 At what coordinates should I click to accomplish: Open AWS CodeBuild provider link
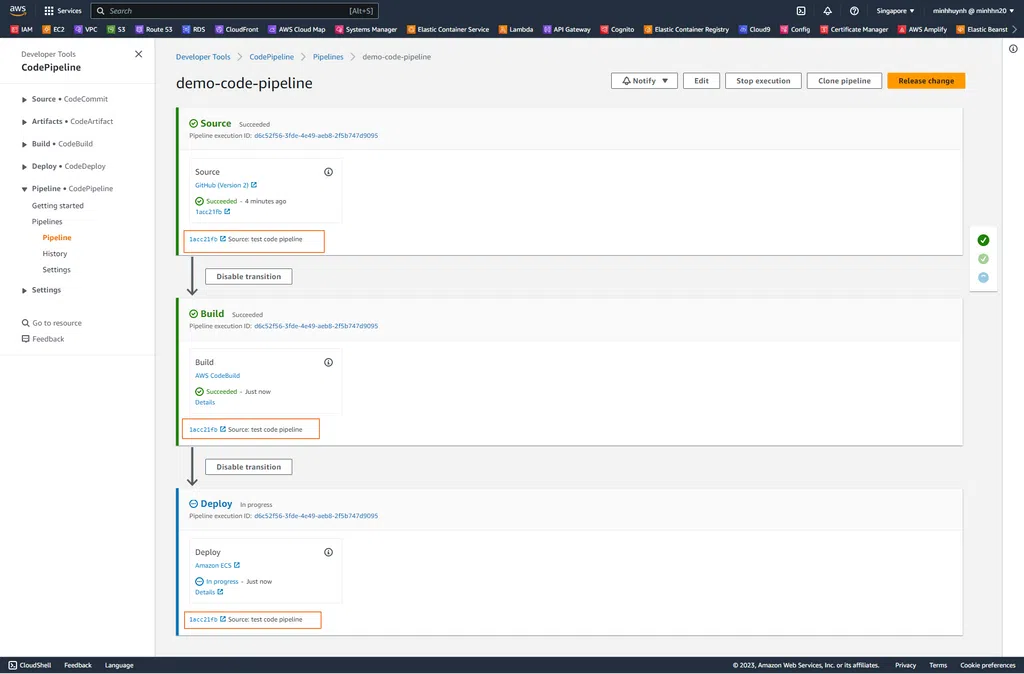(217, 376)
